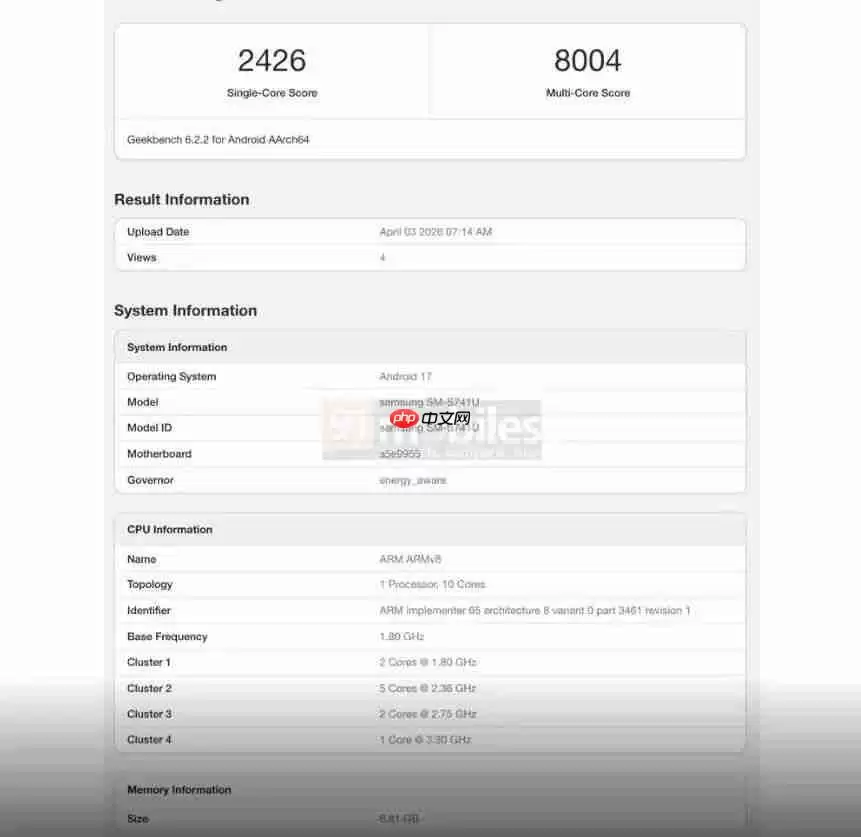Select the 'Model' row label
The width and height of the screenshot is (861, 837).
click(143, 403)
